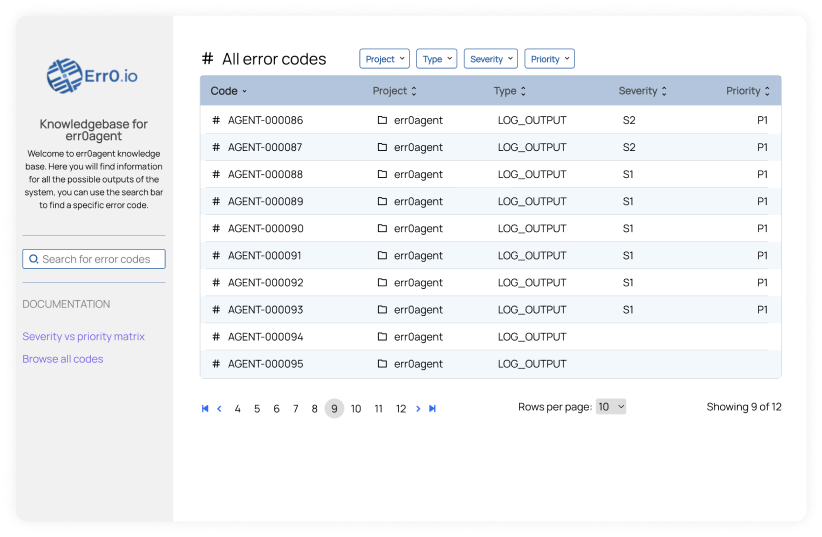Click the search magnifier icon
Viewport: 822px width, 537px height.
(34, 259)
